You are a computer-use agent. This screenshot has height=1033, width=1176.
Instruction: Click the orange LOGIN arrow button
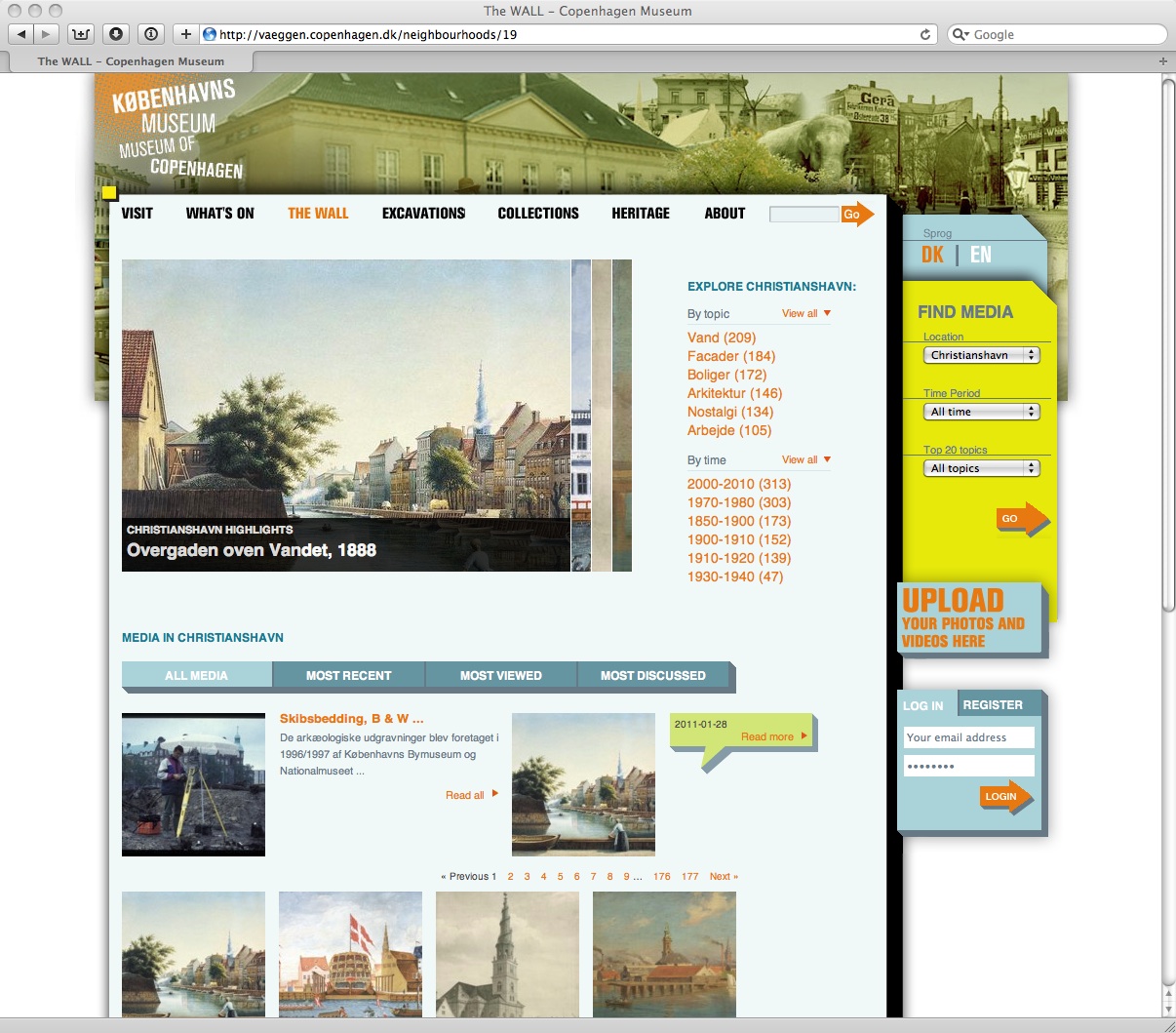point(1005,796)
